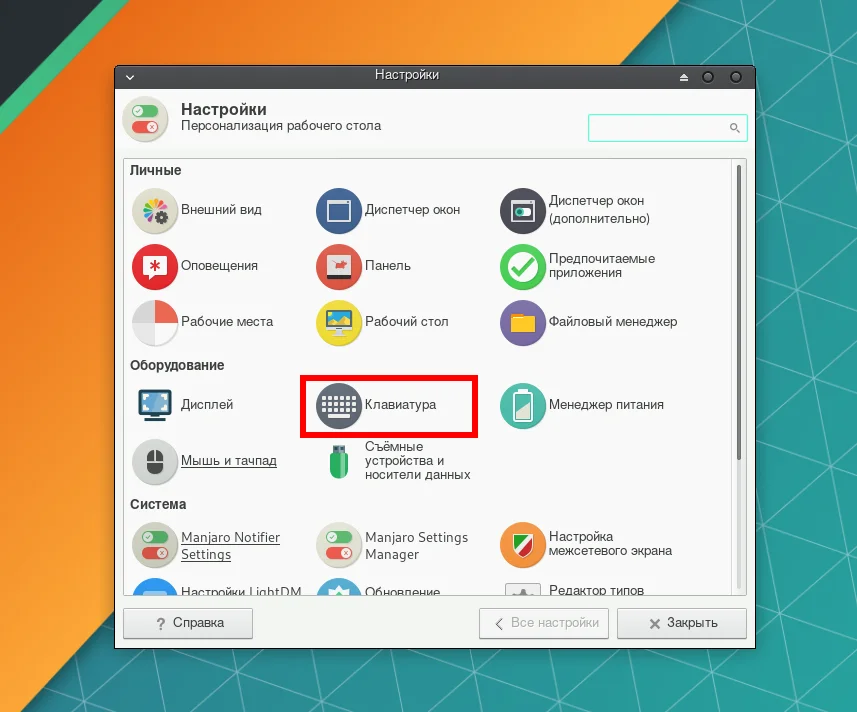Click the Рабочий стол text label

(x=407, y=321)
